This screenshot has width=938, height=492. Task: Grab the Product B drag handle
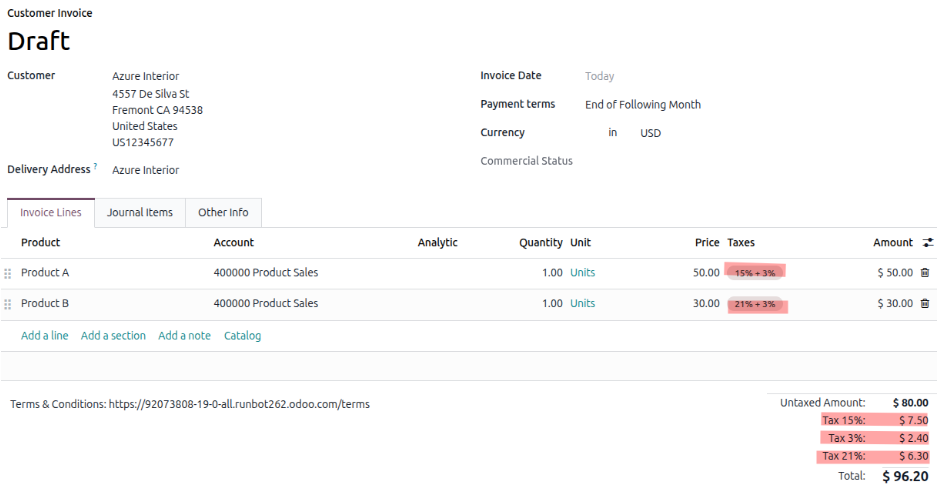click(x=8, y=304)
